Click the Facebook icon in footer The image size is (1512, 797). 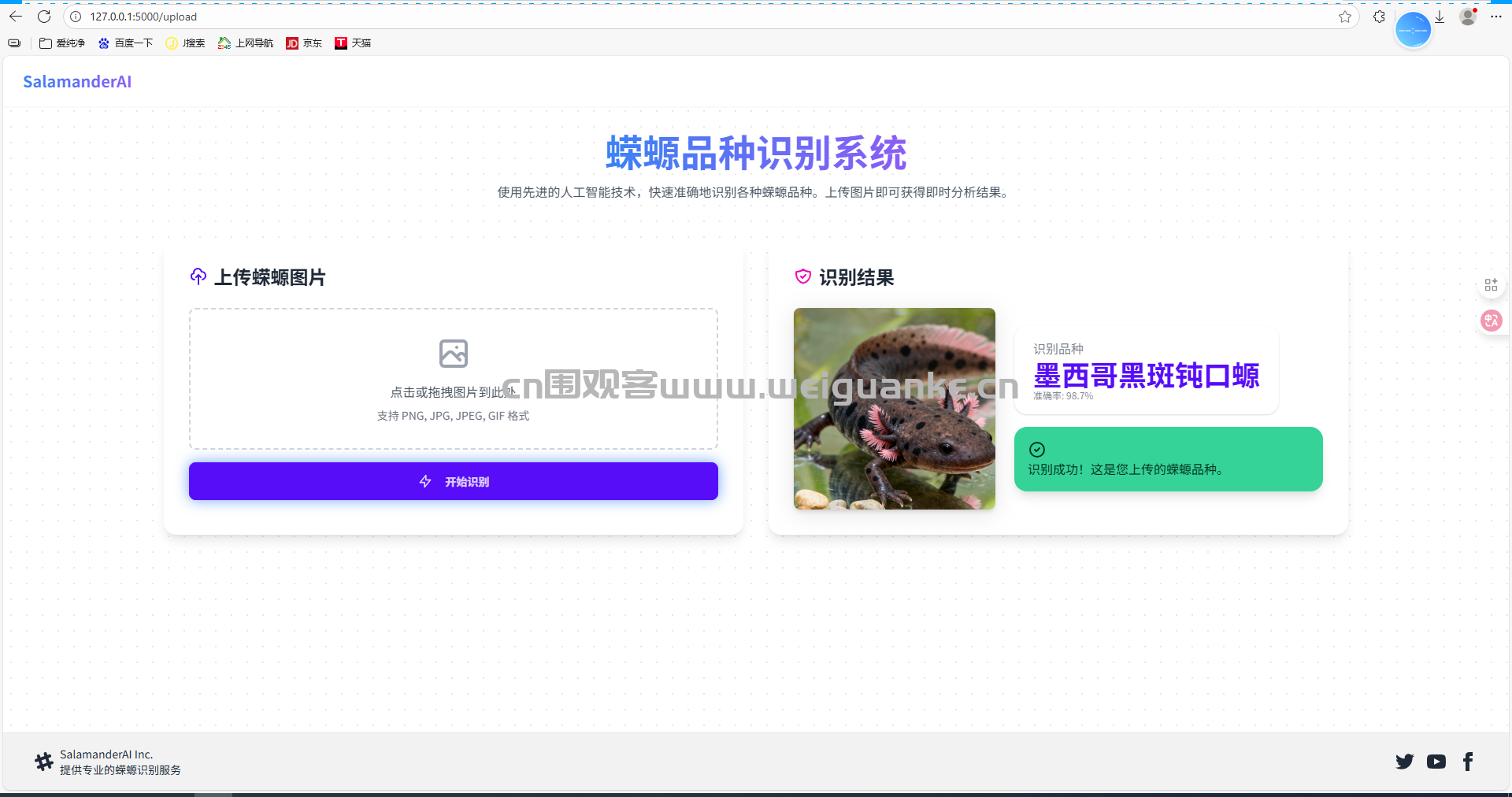click(1468, 762)
